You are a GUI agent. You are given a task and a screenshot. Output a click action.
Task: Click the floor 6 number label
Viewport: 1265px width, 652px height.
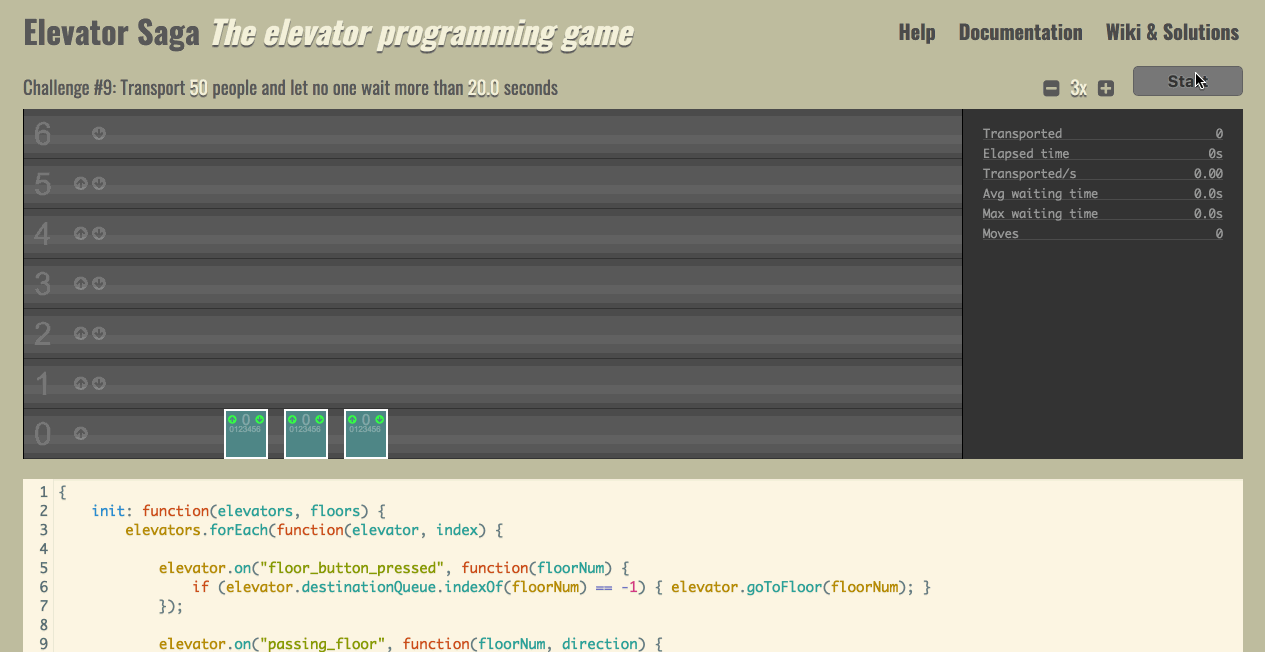tap(42, 134)
